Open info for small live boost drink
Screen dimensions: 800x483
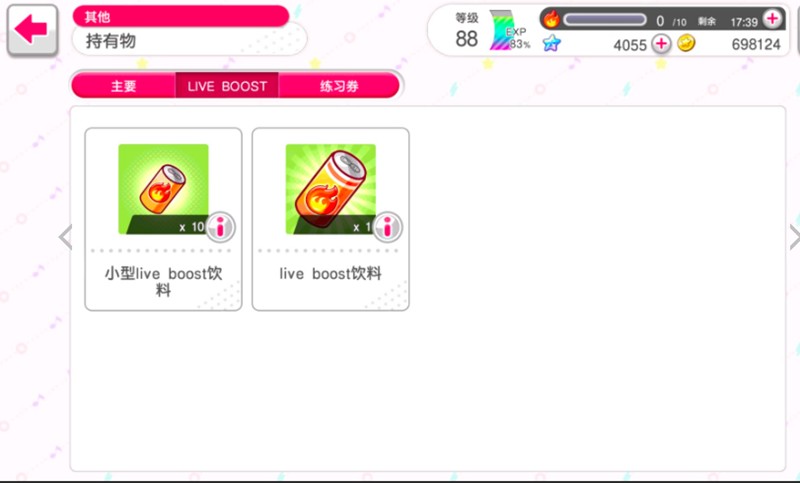click(220, 227)
